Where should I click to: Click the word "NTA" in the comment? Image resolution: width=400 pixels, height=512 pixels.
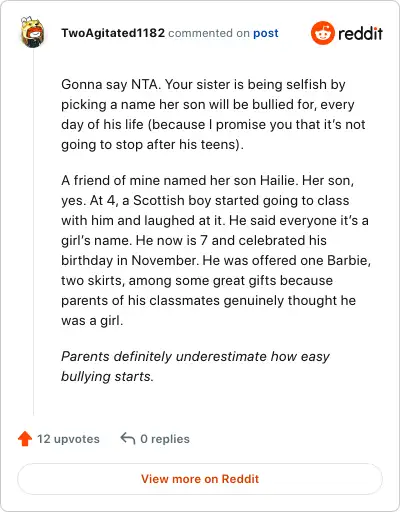tap(144, 84)
